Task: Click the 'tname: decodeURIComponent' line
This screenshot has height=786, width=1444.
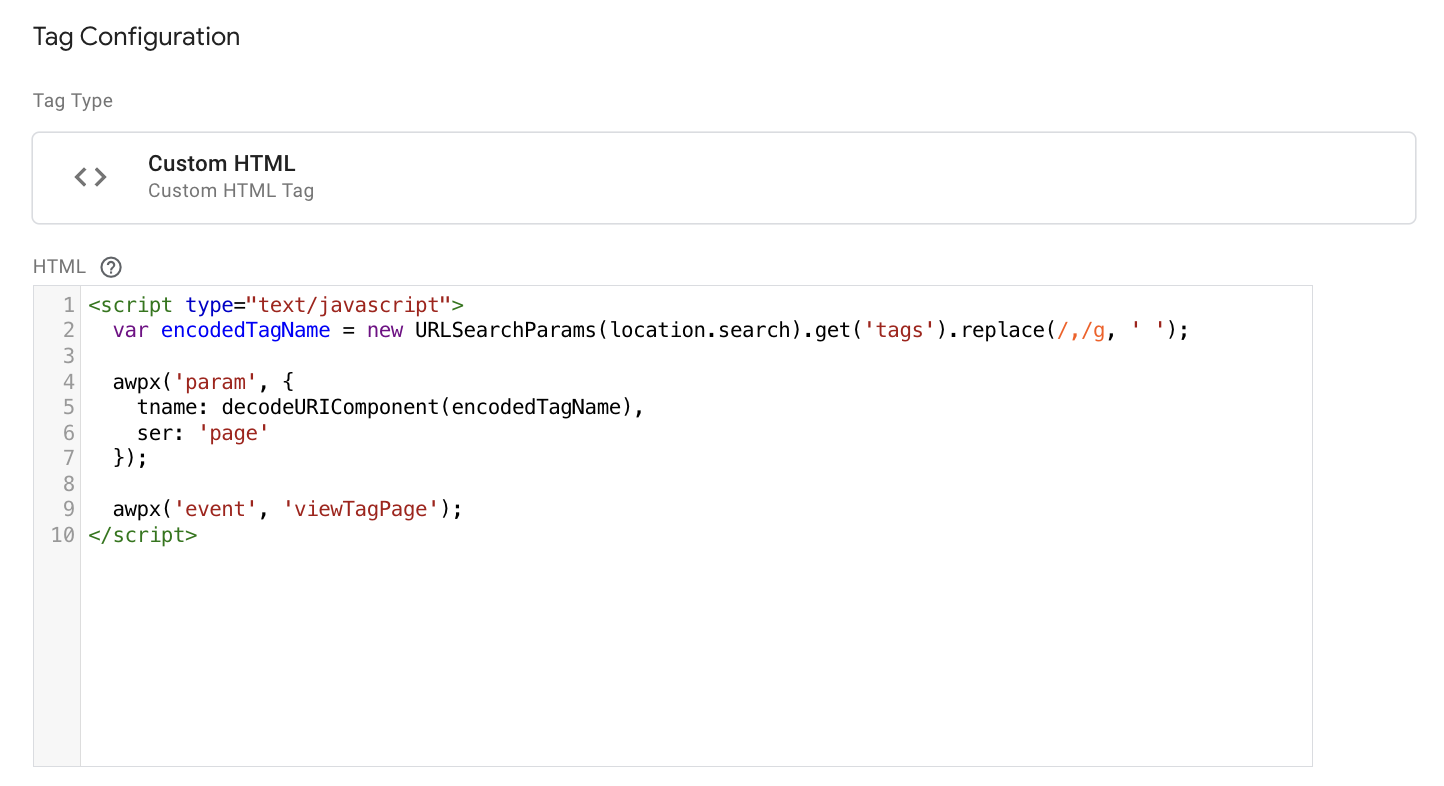Action: pyautogui.click(x=390, y=407)
